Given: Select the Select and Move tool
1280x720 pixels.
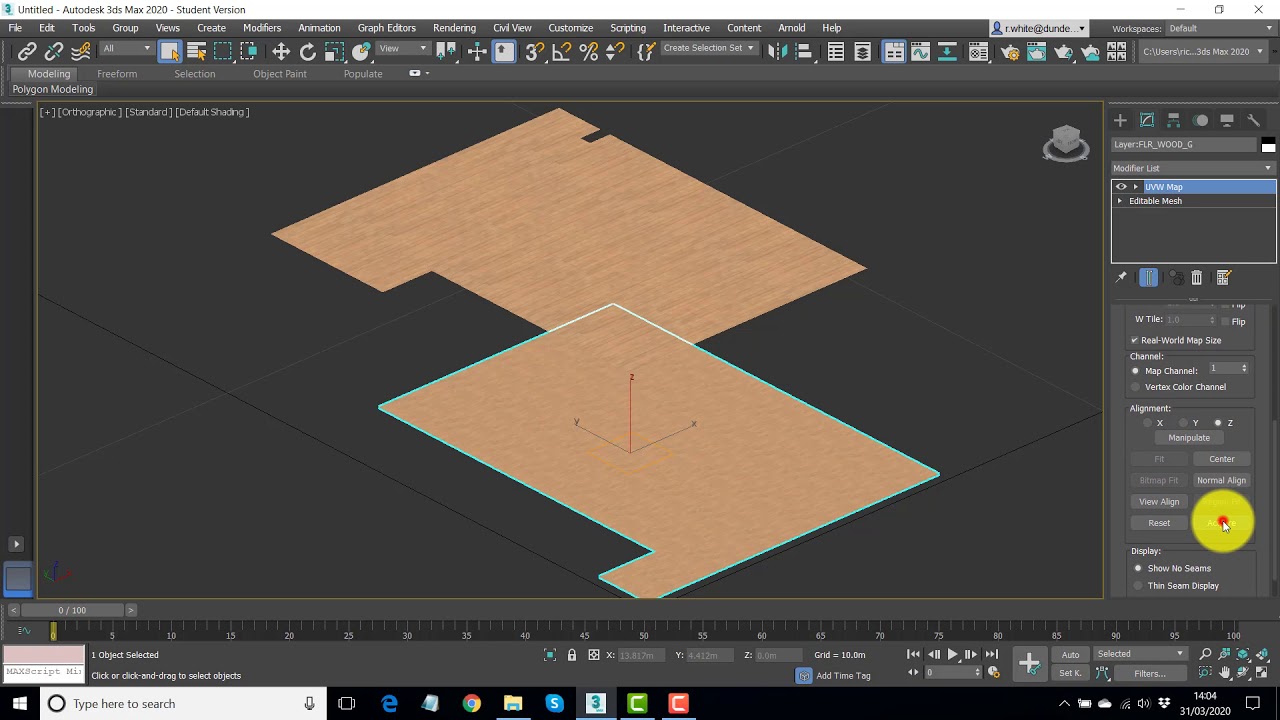Looking at the screenshot, I should pyautogui.click(x=281, y=51).
